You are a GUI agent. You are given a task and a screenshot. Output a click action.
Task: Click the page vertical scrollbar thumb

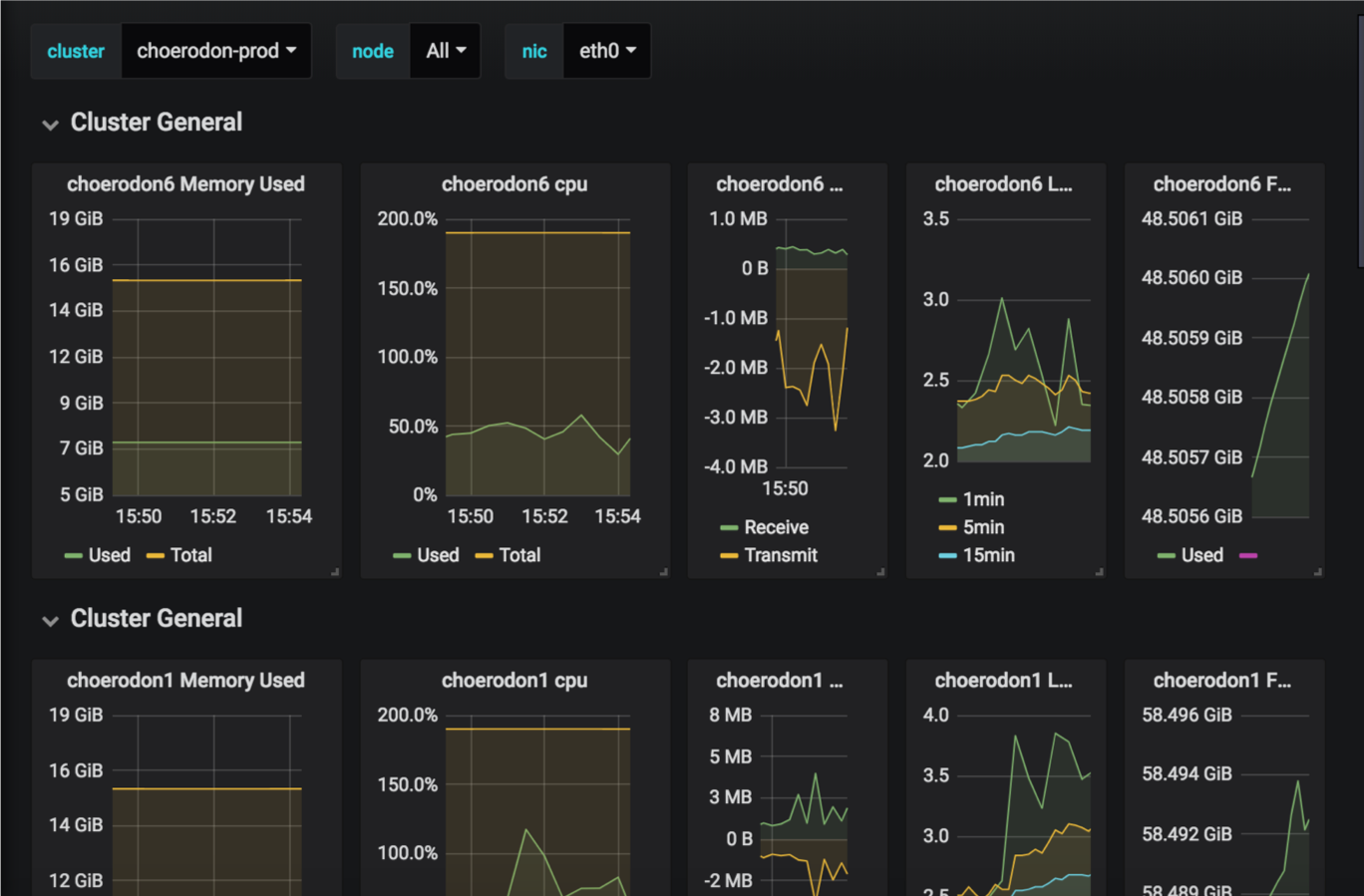(1360, 140)
